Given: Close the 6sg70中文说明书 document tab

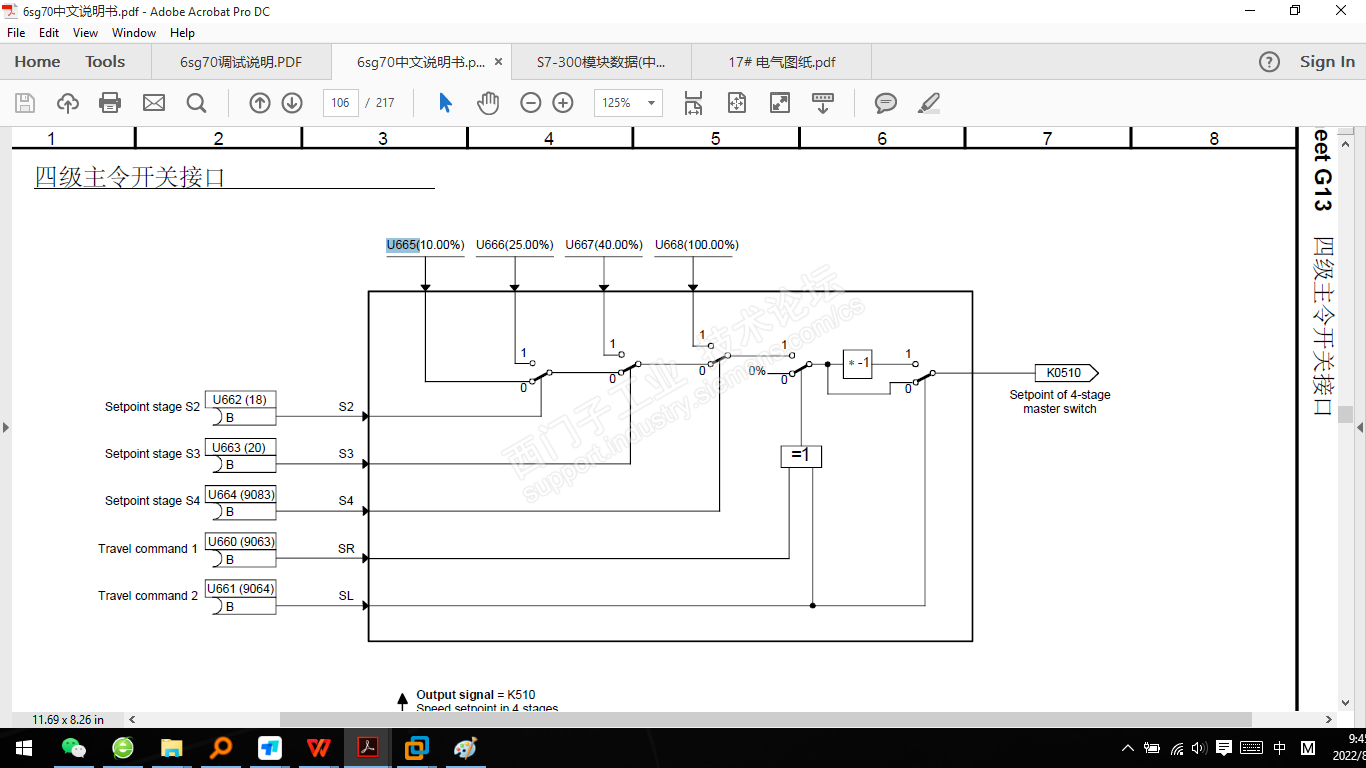Looking at the screenshot, I should click(498, 62).
